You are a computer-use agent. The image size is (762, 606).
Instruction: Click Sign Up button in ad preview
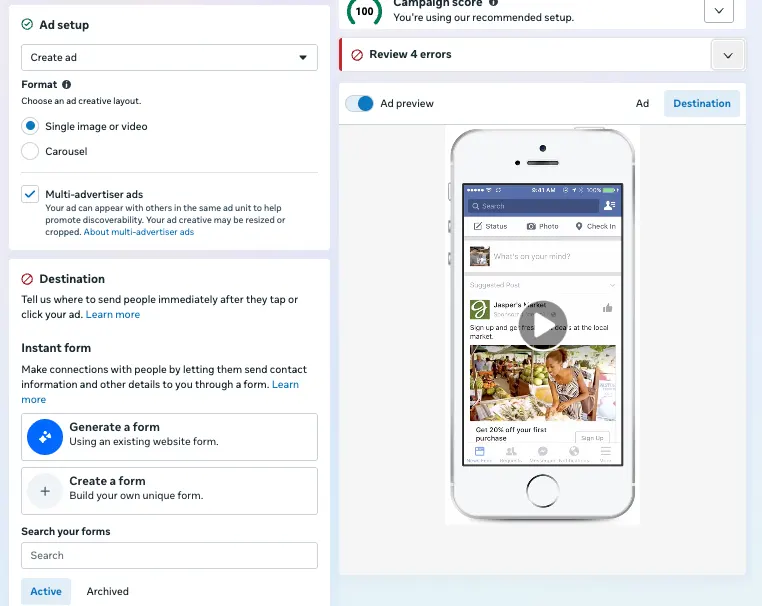coord(592,438)
